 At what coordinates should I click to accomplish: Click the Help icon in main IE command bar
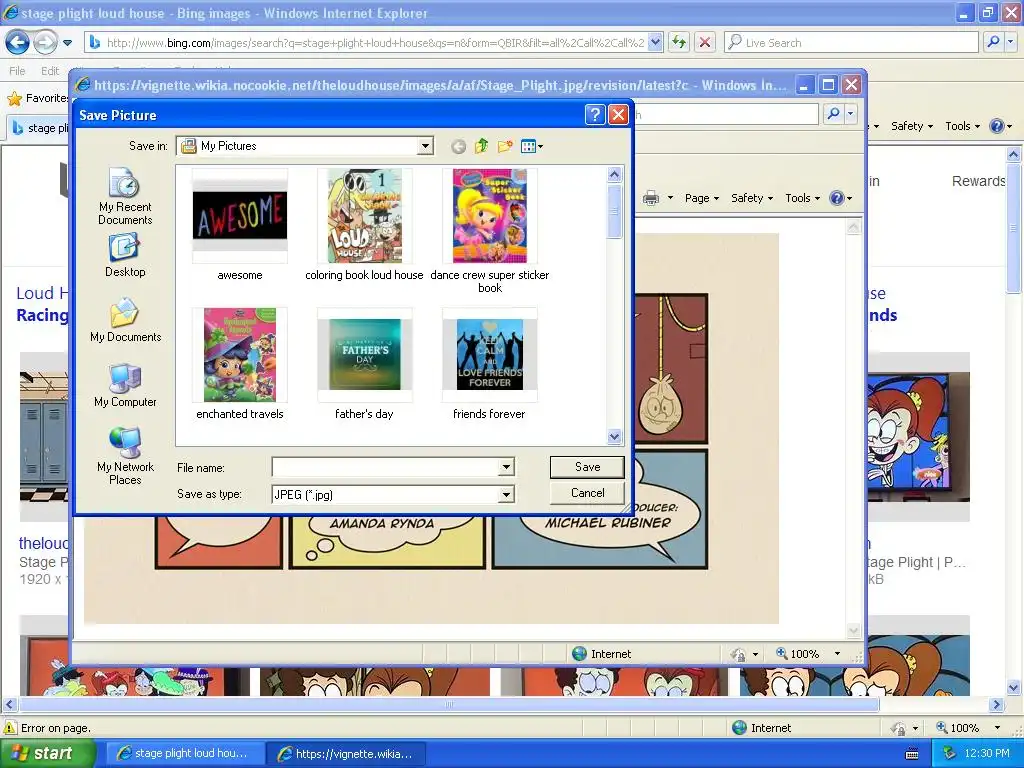pyautogui.click(x=997, y=126)
